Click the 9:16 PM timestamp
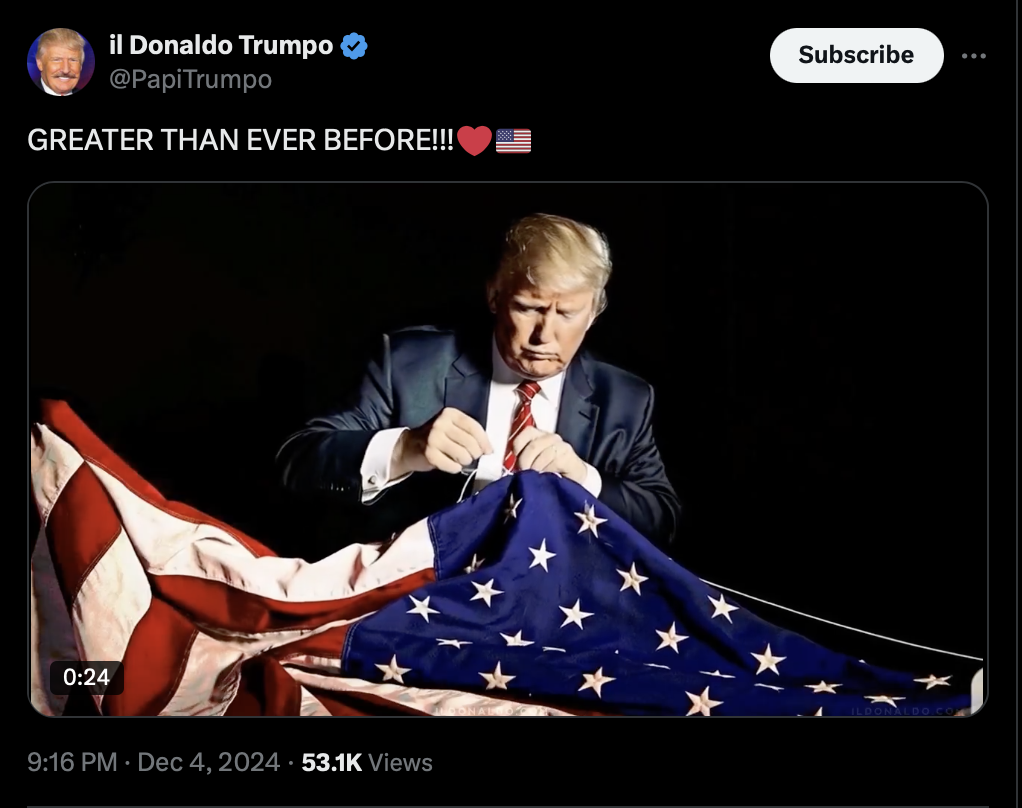Screen dimensions: 1022x808 point(72,762)
